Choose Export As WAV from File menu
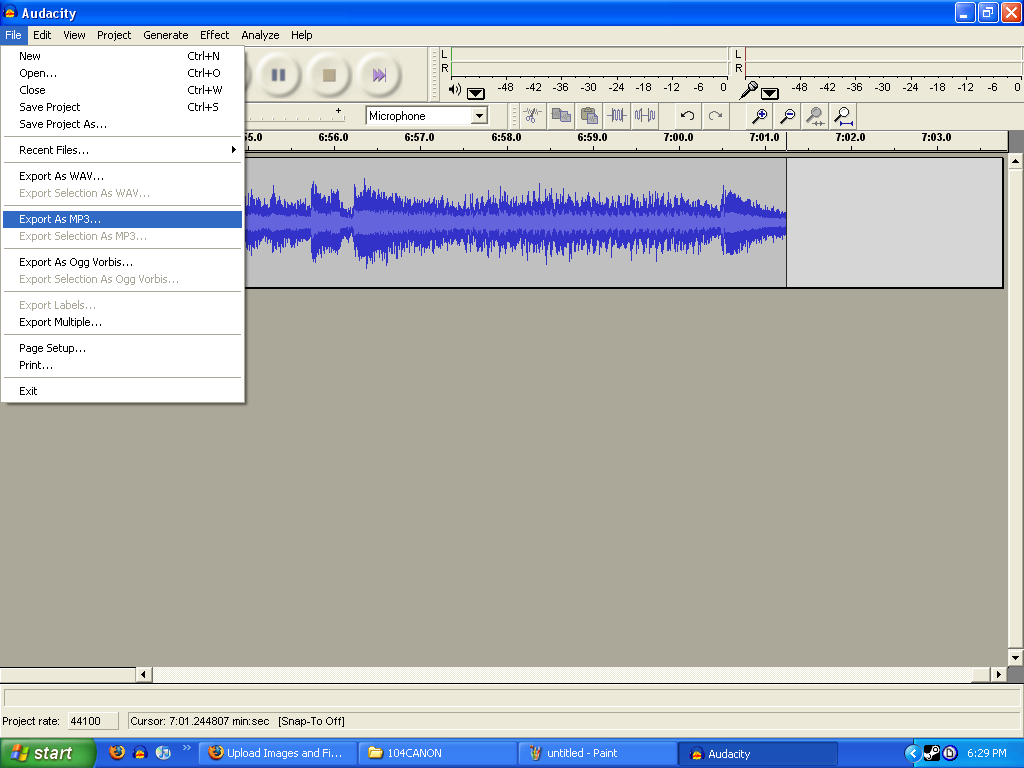Viewport: 1024px width, 768px height. coord(123,176)
